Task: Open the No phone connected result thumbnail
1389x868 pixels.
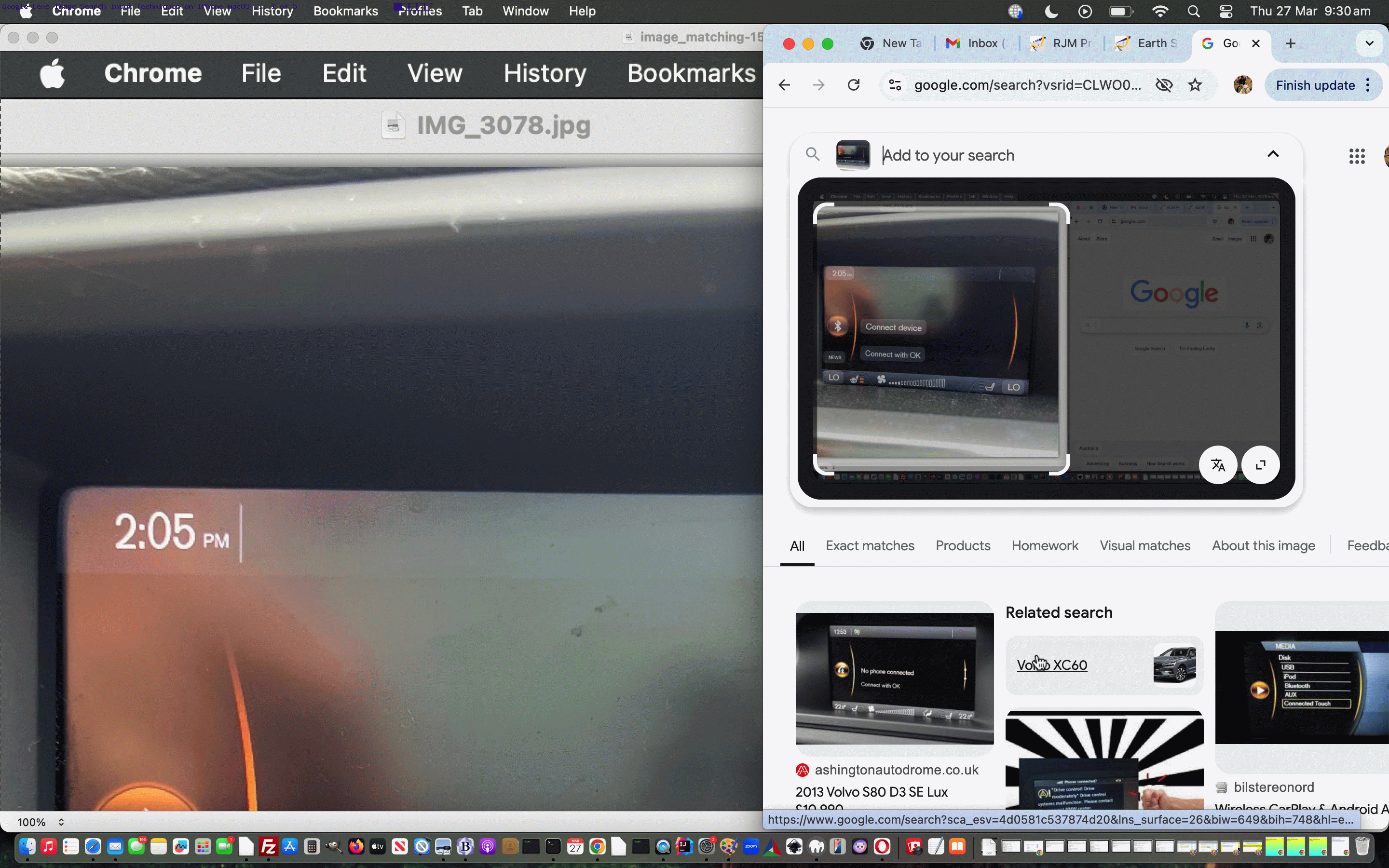Action: pos(894,678)
